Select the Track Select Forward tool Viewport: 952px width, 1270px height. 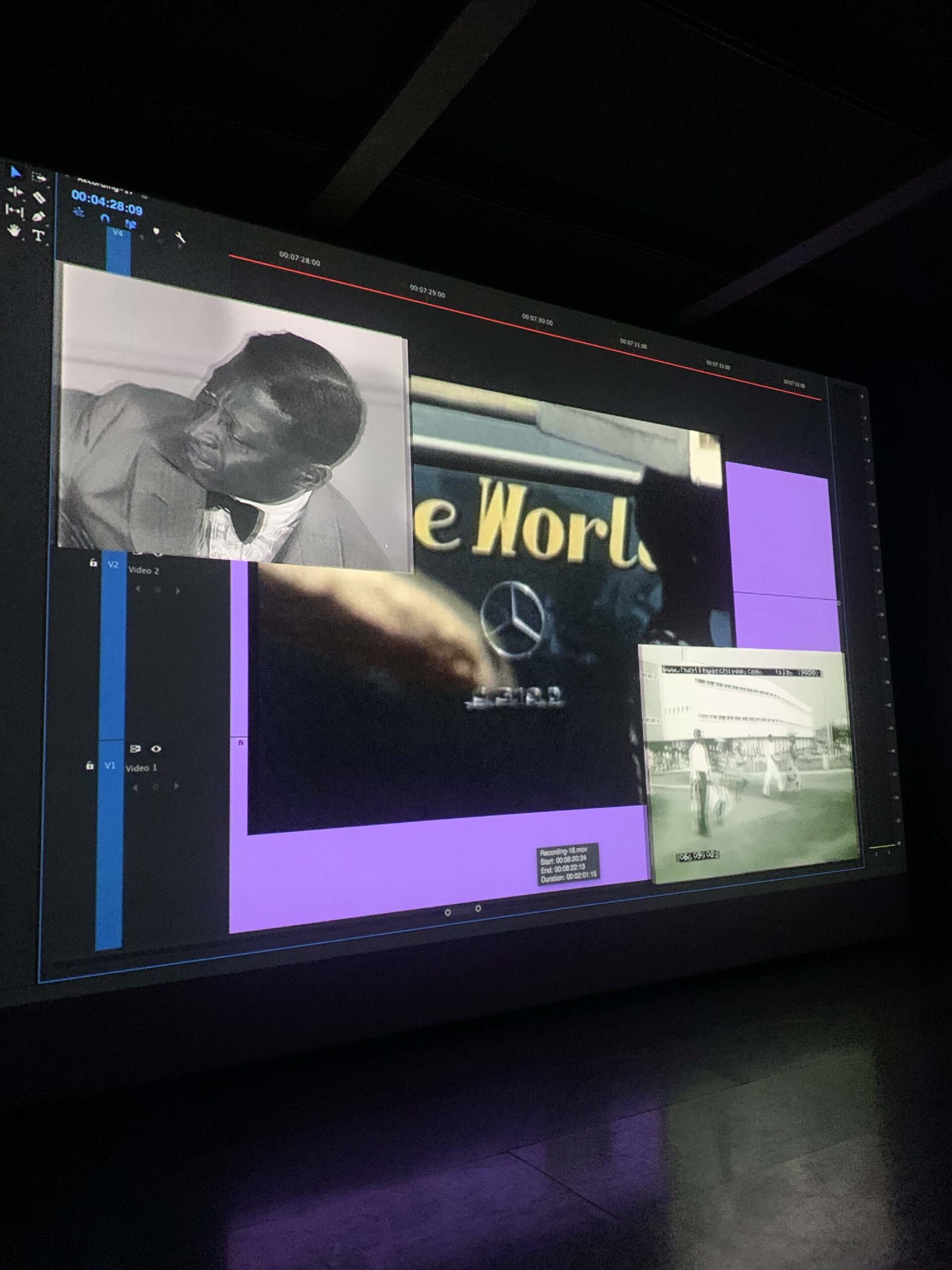39,177
